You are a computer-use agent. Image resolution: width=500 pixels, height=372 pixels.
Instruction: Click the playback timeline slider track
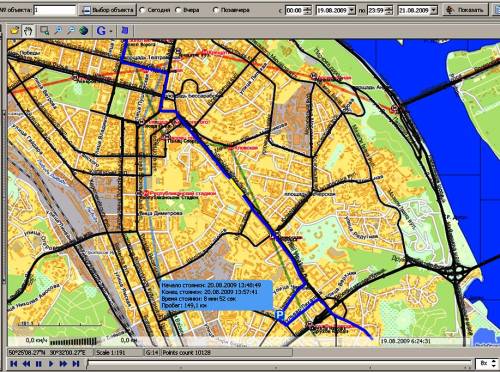(279, 363)
